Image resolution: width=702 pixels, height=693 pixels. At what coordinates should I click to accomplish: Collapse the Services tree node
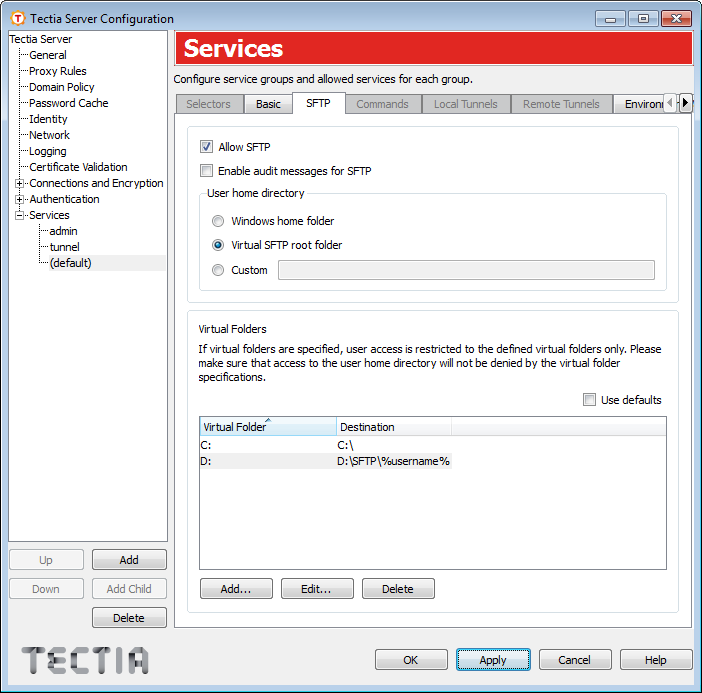tap(20, 215)
